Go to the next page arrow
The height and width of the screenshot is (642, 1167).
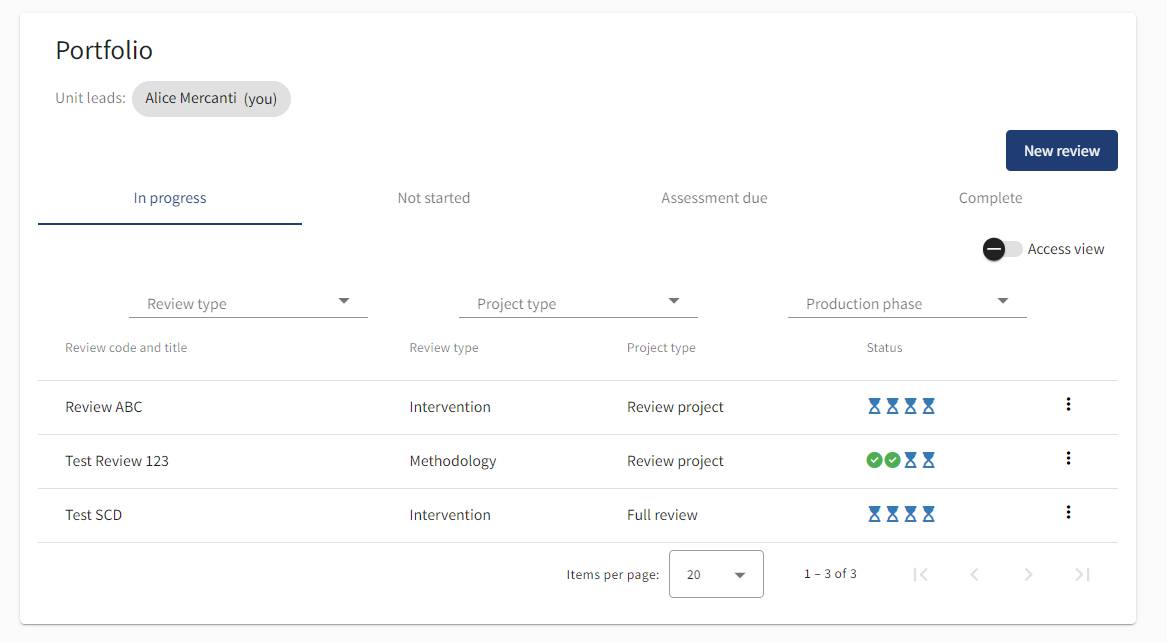tap(1028, 574)
